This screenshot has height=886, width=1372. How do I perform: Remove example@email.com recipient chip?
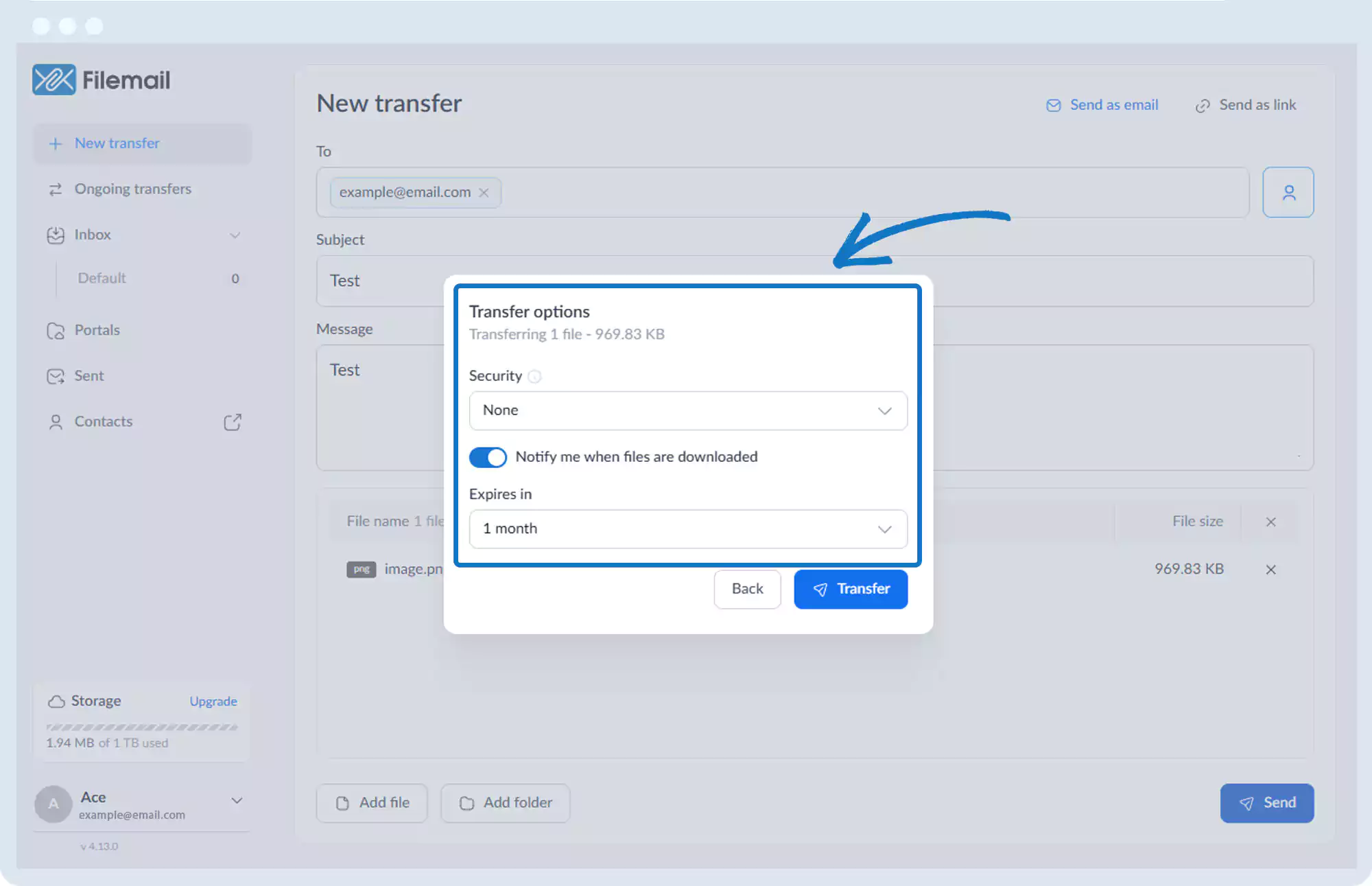(484, 193)
